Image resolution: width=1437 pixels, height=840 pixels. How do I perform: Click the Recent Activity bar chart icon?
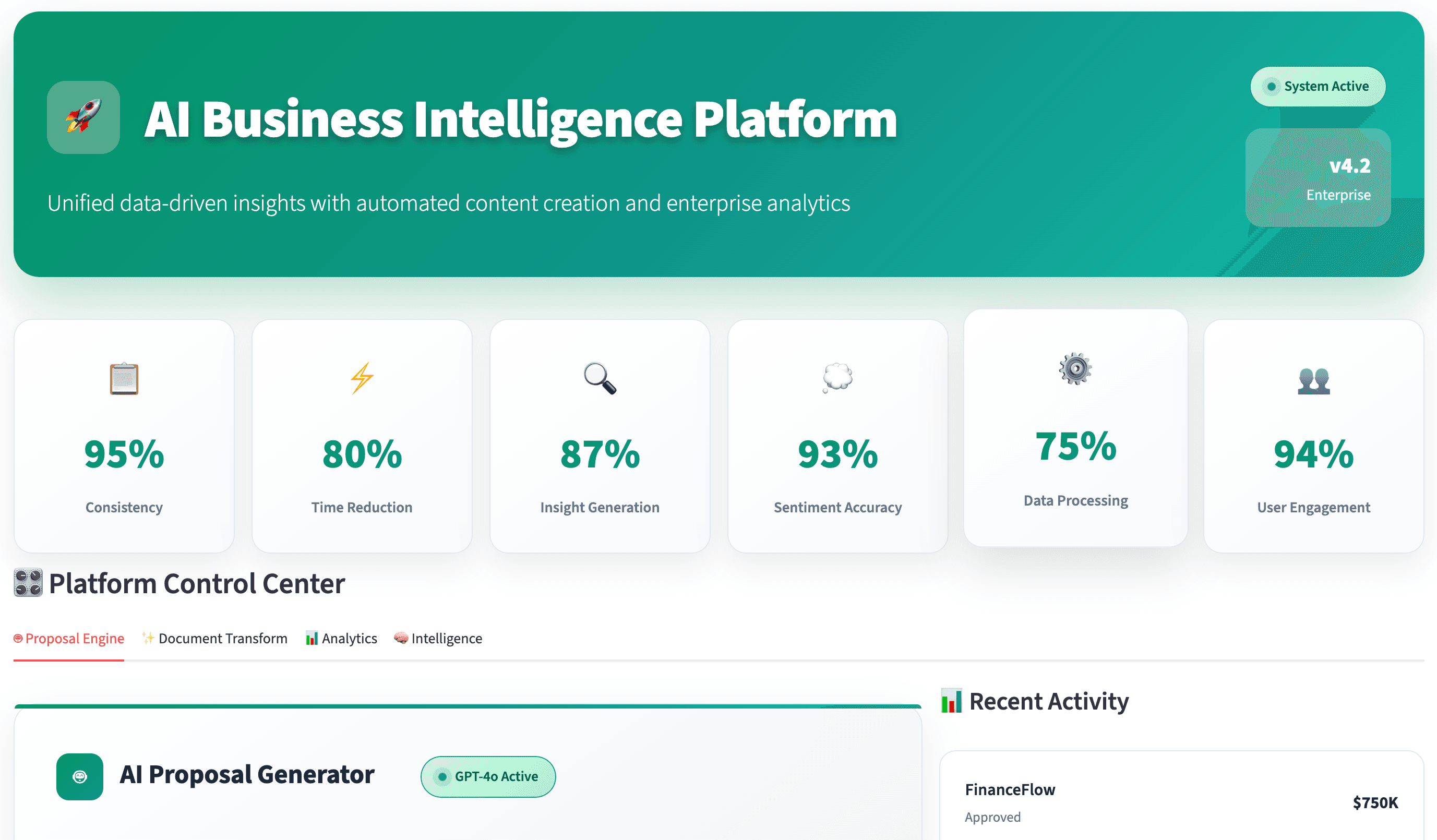point(951,701)
